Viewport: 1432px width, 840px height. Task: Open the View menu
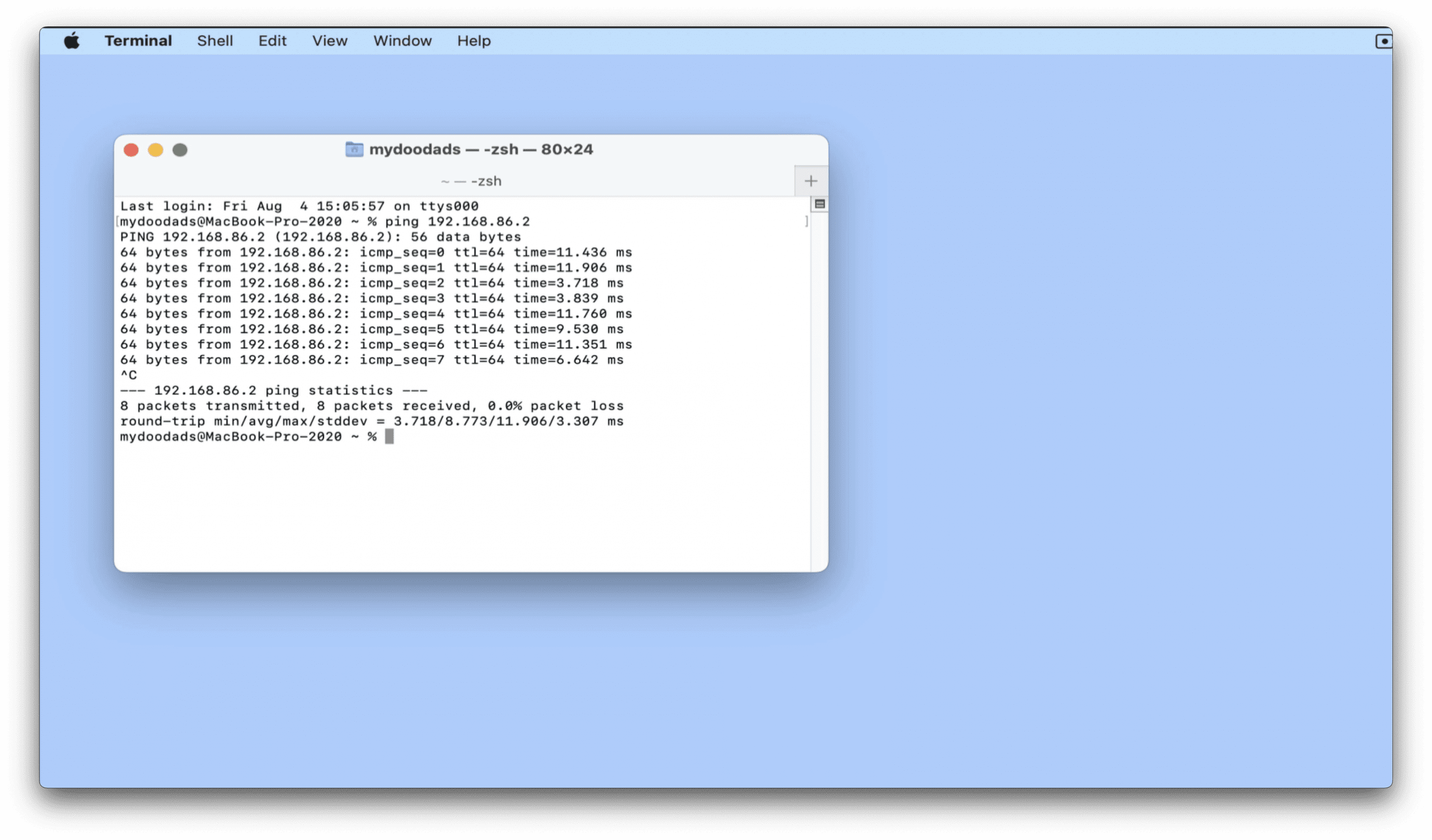(x=329, y=41)
